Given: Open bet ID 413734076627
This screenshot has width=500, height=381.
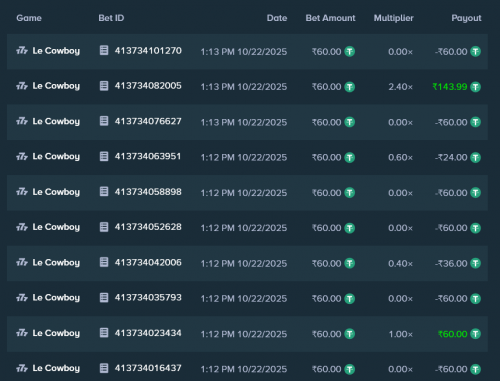Looking at the screenshot, I should click(148, 121).
